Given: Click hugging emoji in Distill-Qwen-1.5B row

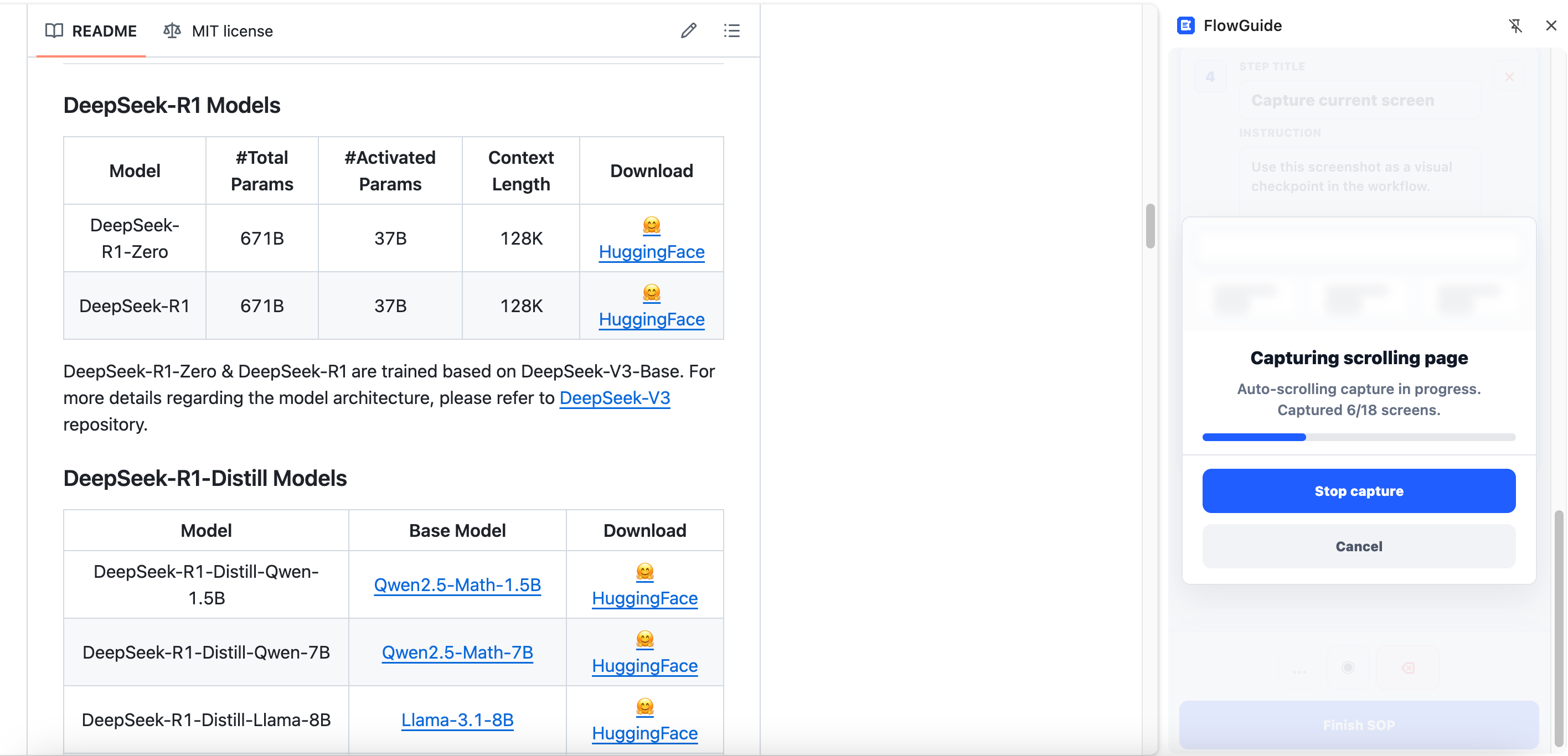Looking at the screenshot, I should click(x=644, y=572).
